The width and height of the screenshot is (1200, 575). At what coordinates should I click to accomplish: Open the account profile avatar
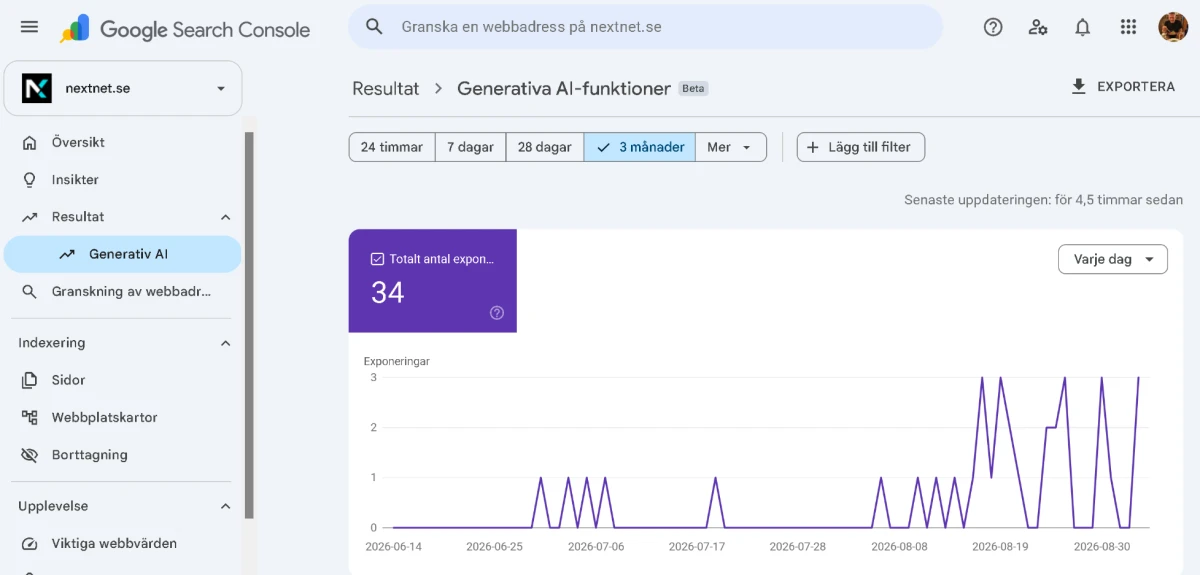coord(1173,27)
